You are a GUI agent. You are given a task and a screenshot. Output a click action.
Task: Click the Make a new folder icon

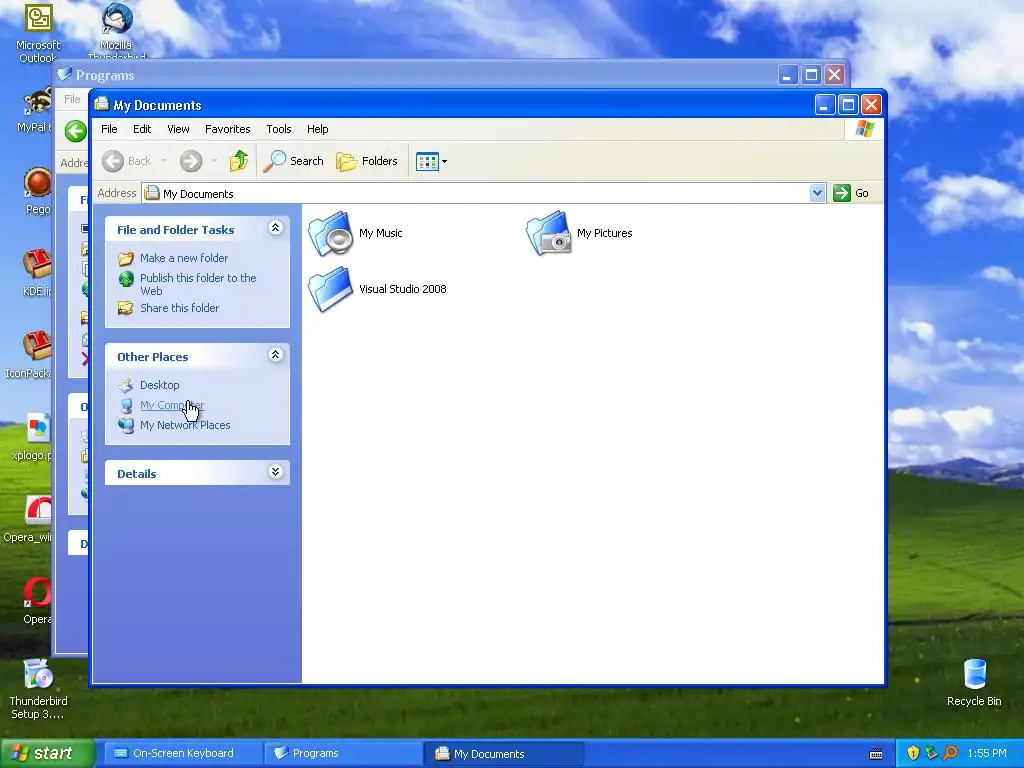[x=125, y=259]
